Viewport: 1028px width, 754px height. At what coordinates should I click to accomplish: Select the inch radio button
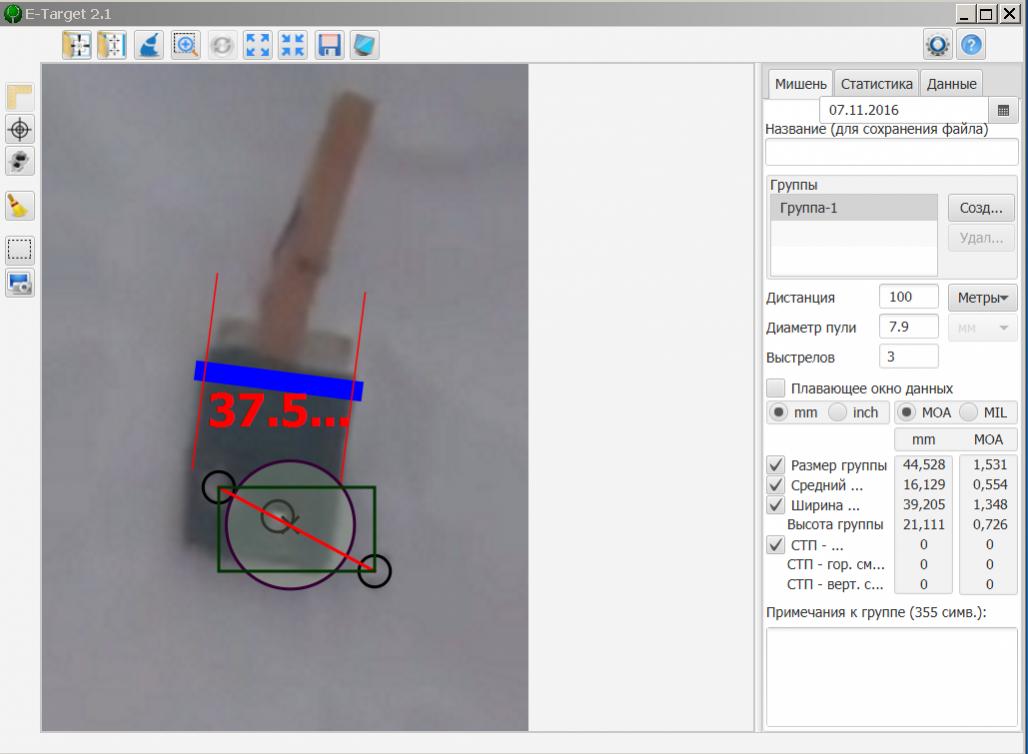pyautogui.click(x=838, y=412)
